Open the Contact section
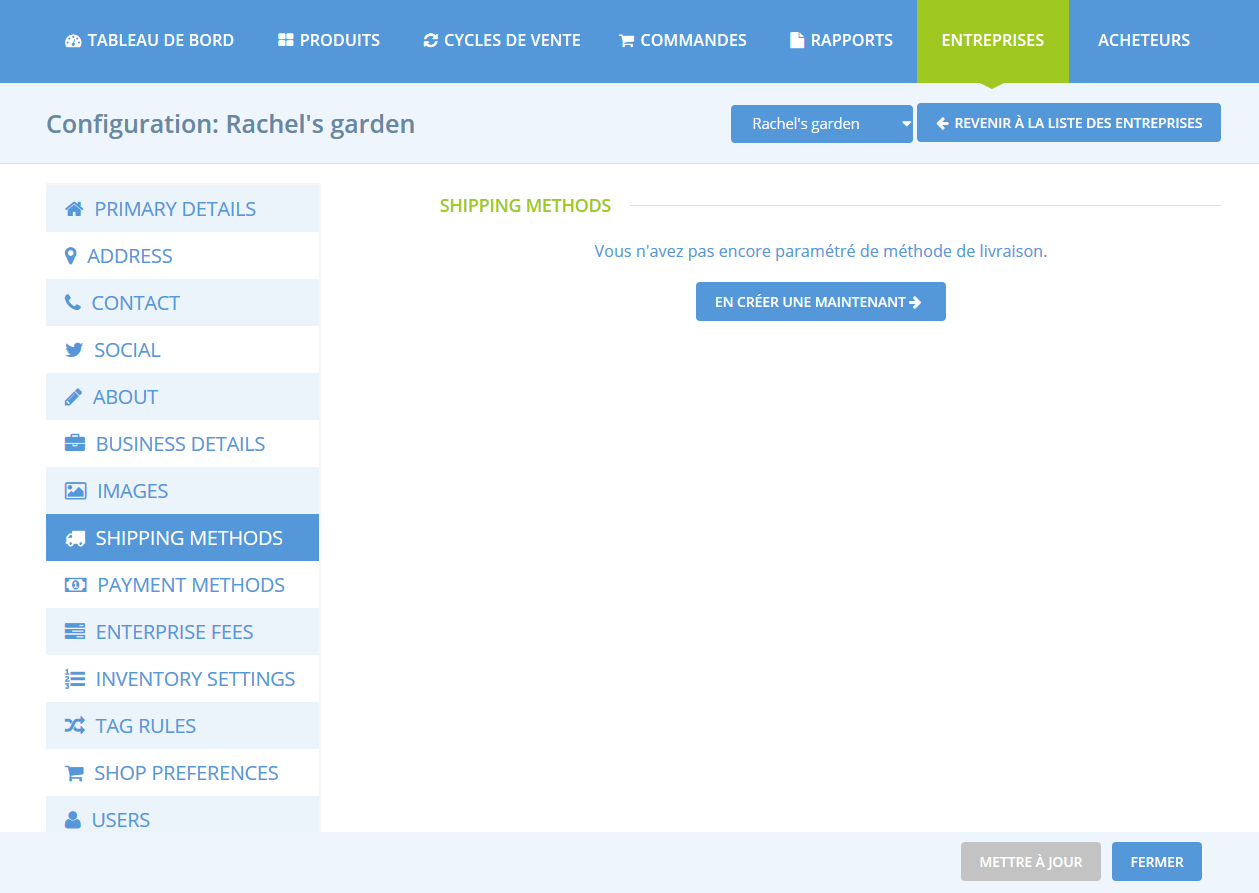The width and height of the screenshot is (1259, 893). (183, 303)
